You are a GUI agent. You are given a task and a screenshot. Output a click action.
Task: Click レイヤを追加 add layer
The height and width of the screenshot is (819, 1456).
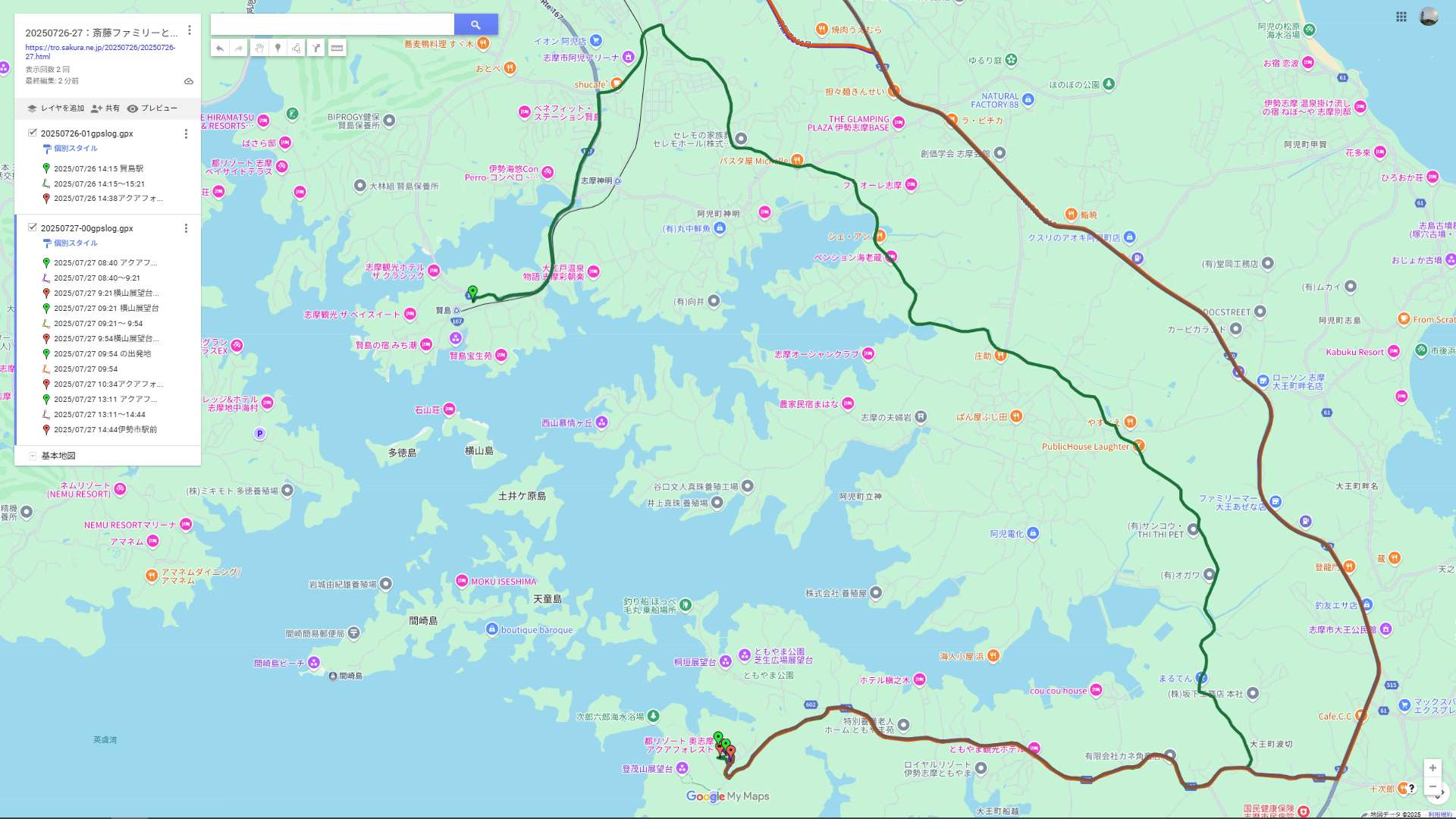pos(55,108)
